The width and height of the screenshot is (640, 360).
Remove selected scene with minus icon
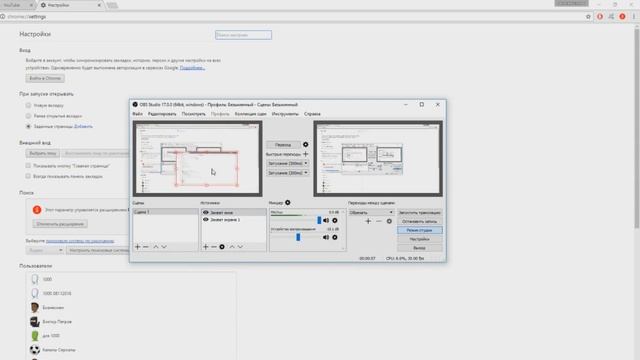[x=146, y=247]
